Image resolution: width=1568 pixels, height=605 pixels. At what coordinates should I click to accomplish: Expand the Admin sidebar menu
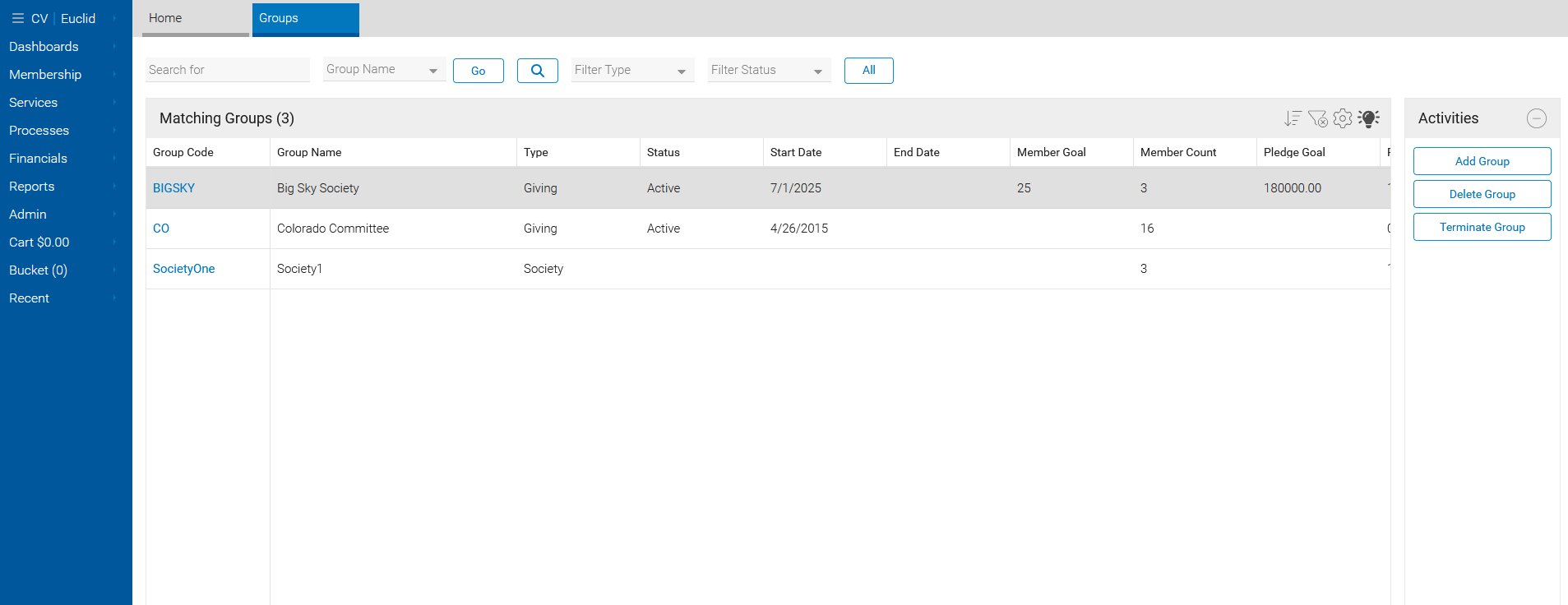coord(66,215)
